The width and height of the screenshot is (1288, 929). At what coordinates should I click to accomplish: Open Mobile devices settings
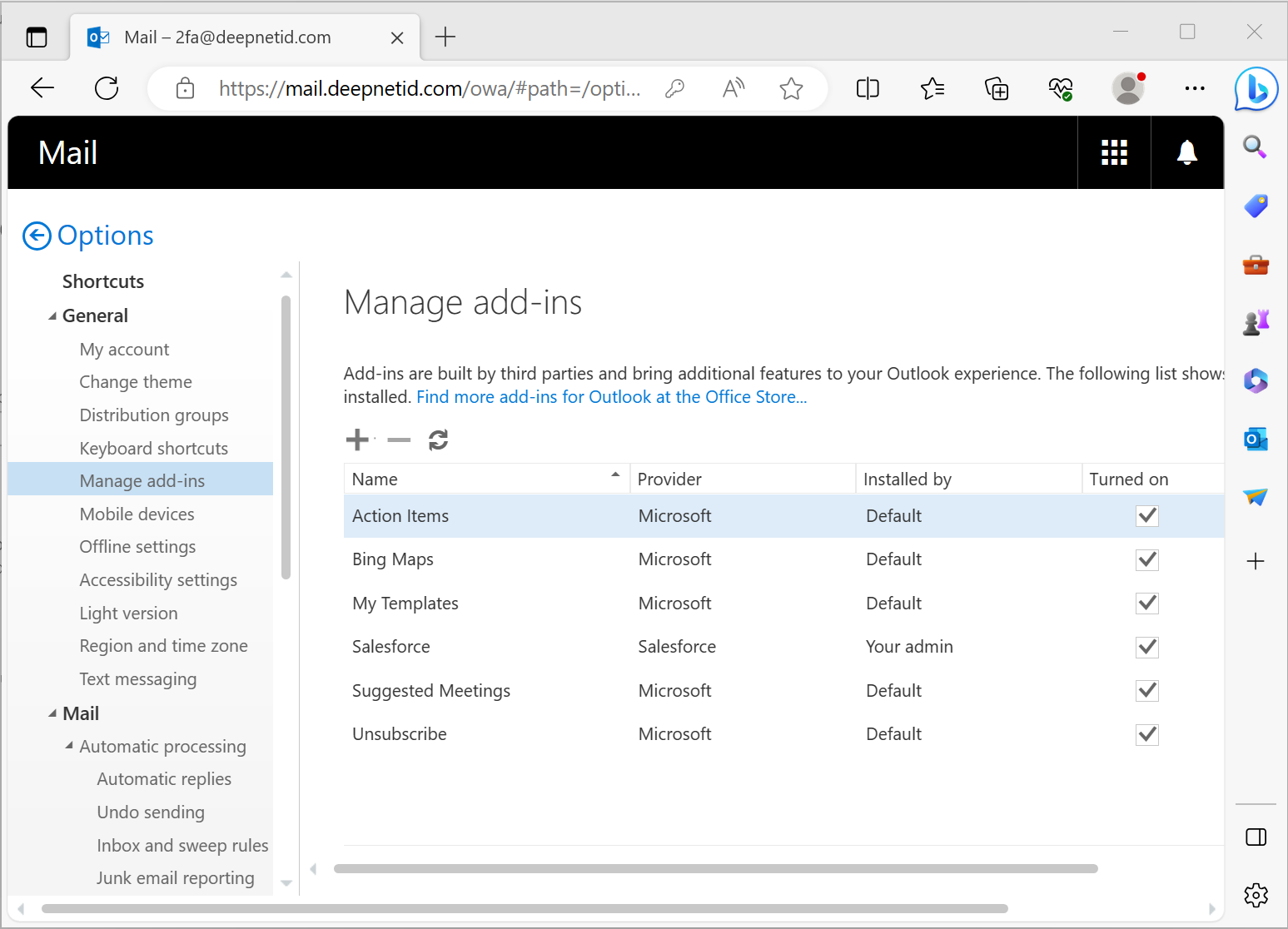pos(137,514)
